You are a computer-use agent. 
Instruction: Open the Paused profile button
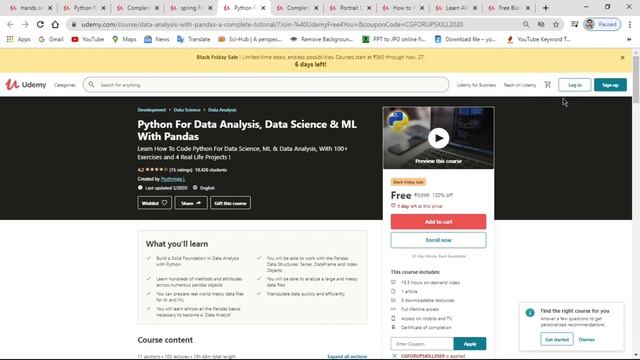tap(602, 24)
